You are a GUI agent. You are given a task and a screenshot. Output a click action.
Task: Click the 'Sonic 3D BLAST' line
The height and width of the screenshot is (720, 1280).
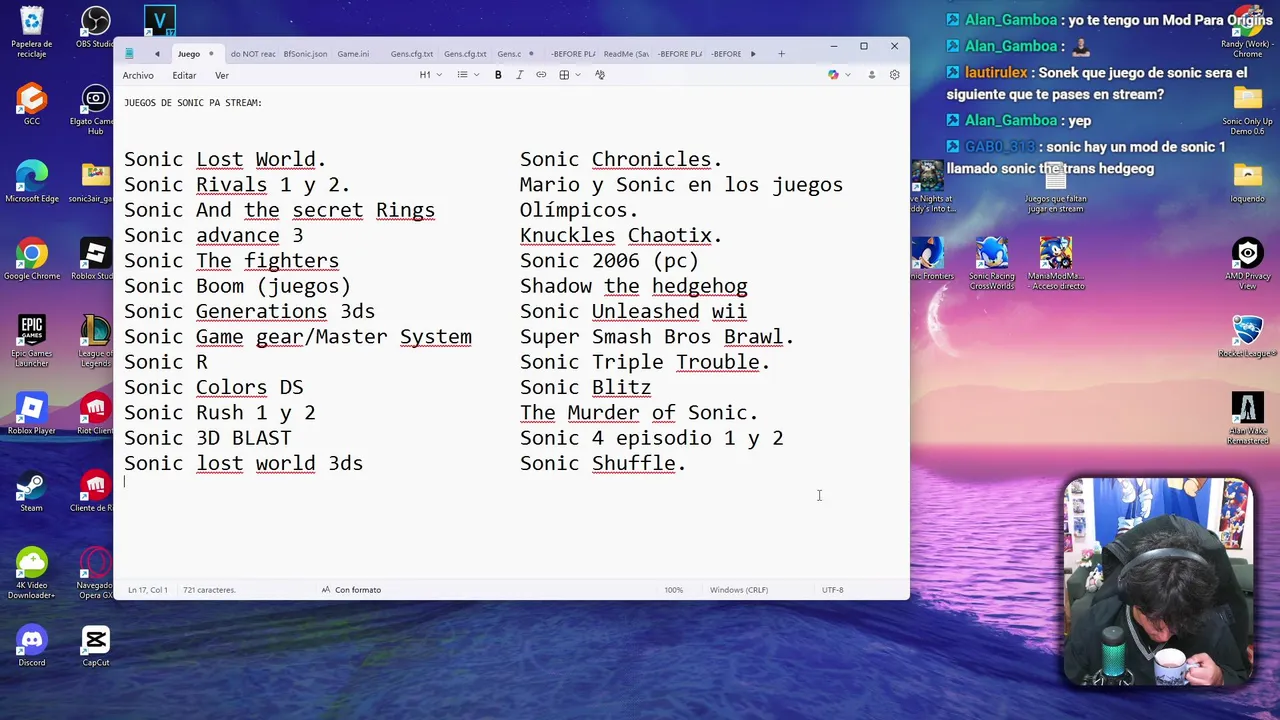pos(208,438)
